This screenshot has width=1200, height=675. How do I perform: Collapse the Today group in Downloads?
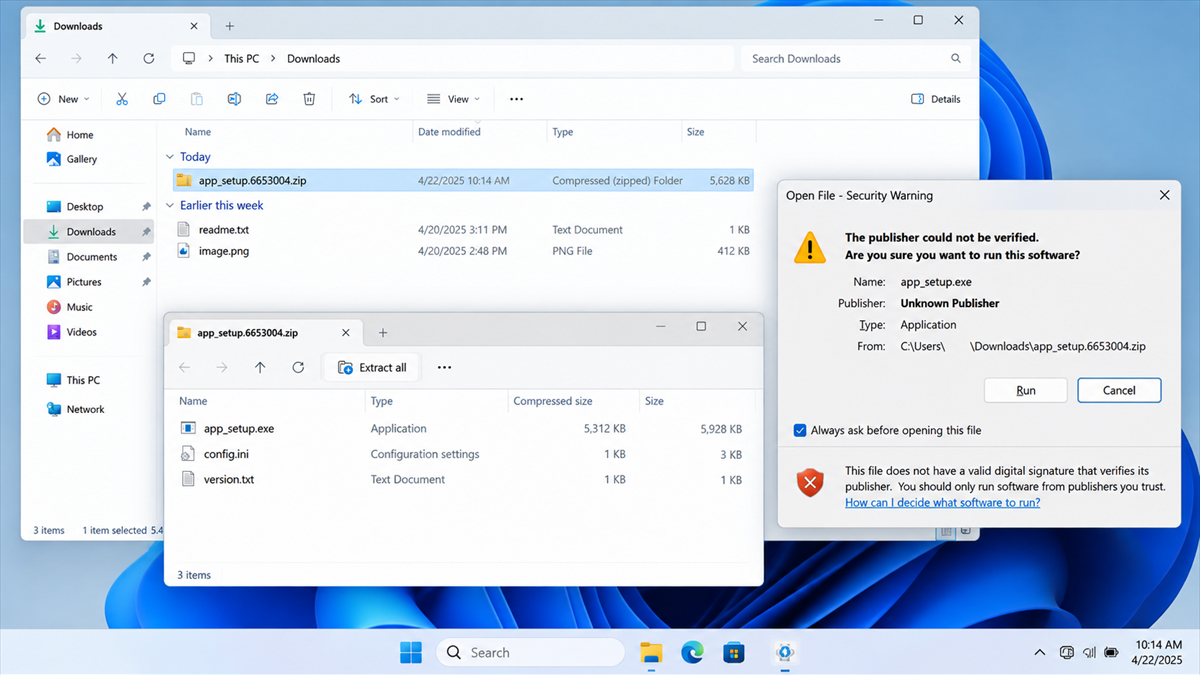click(169, 157)
